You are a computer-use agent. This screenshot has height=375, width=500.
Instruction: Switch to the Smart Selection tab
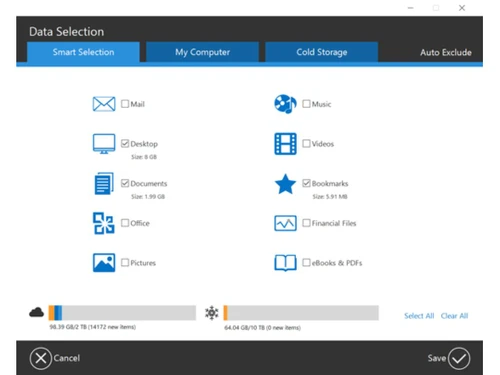click(x=83, y=52)
